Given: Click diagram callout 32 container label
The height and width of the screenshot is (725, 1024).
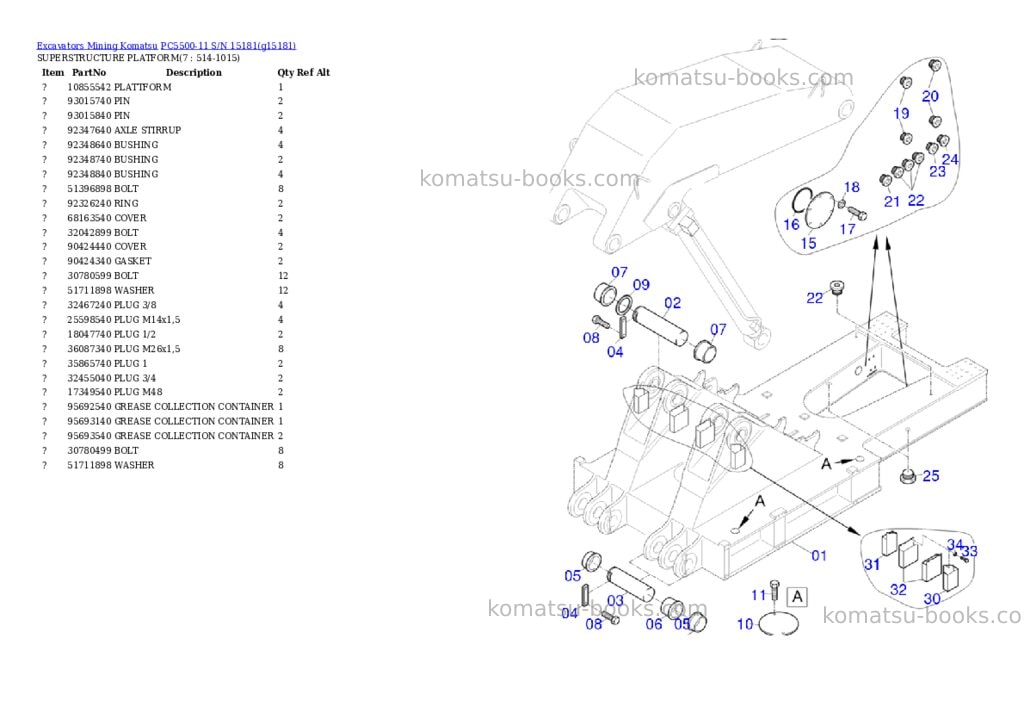Looking at the screenshot, I should pos(899,590).
